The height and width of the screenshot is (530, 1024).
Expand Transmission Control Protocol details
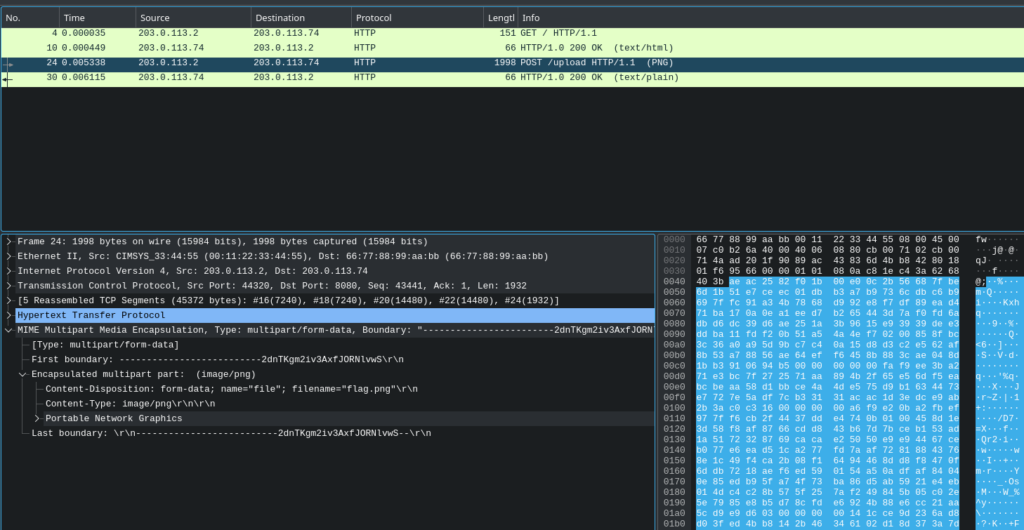[9, 286]
